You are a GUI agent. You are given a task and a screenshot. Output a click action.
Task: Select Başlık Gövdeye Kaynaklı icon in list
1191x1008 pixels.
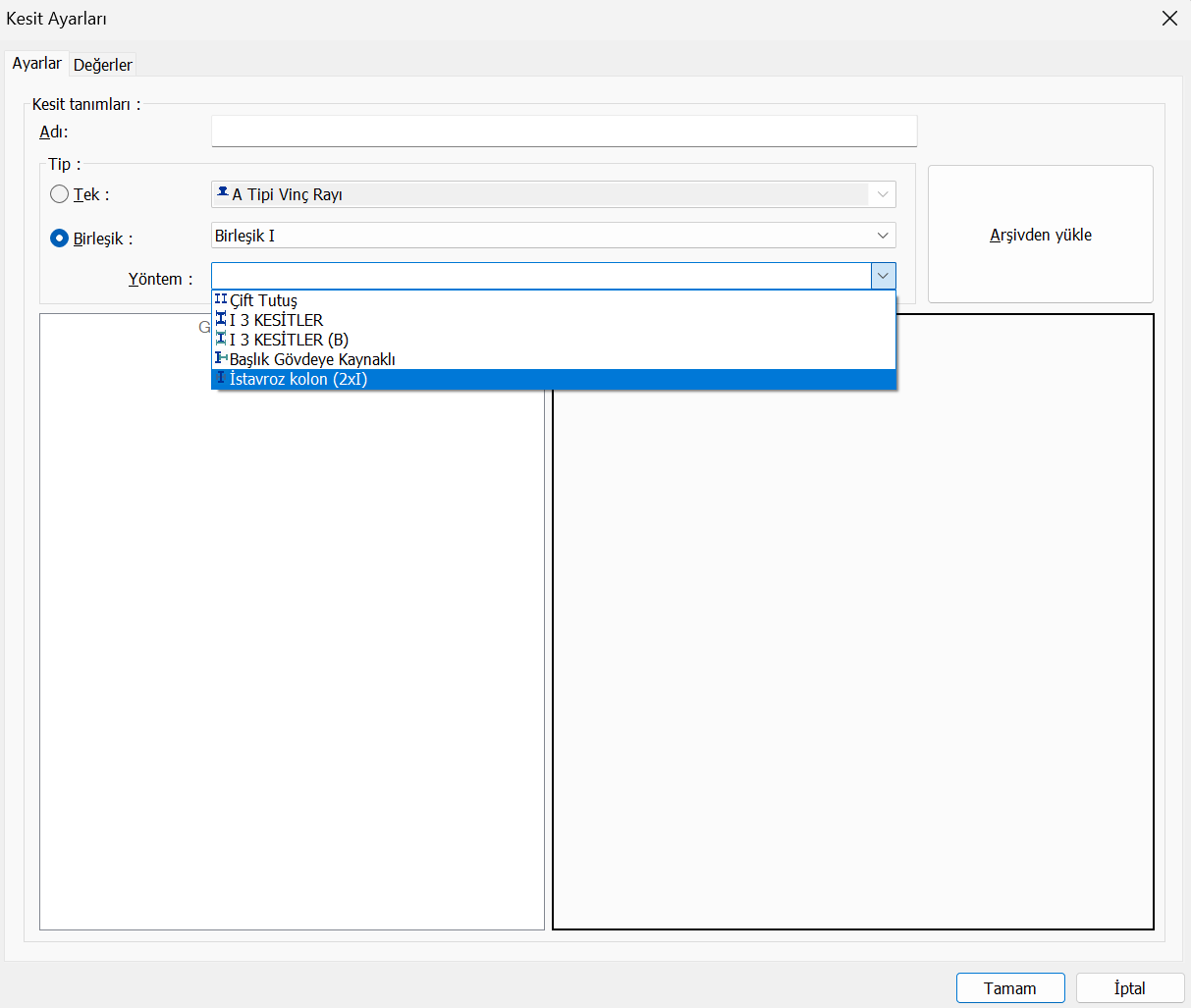coord(221,358)
